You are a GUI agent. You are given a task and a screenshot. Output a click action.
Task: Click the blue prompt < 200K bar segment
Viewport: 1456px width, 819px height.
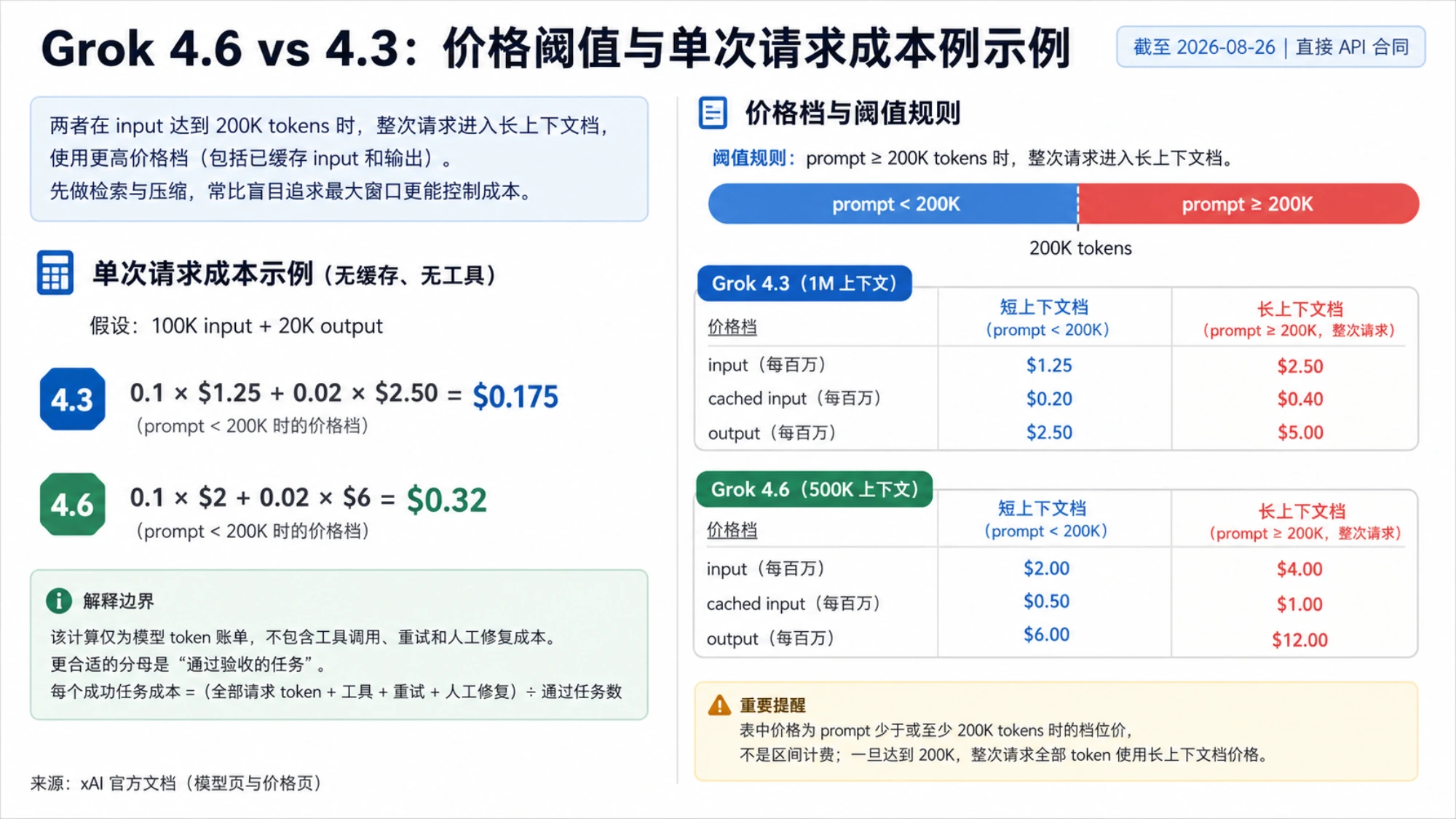894,204
